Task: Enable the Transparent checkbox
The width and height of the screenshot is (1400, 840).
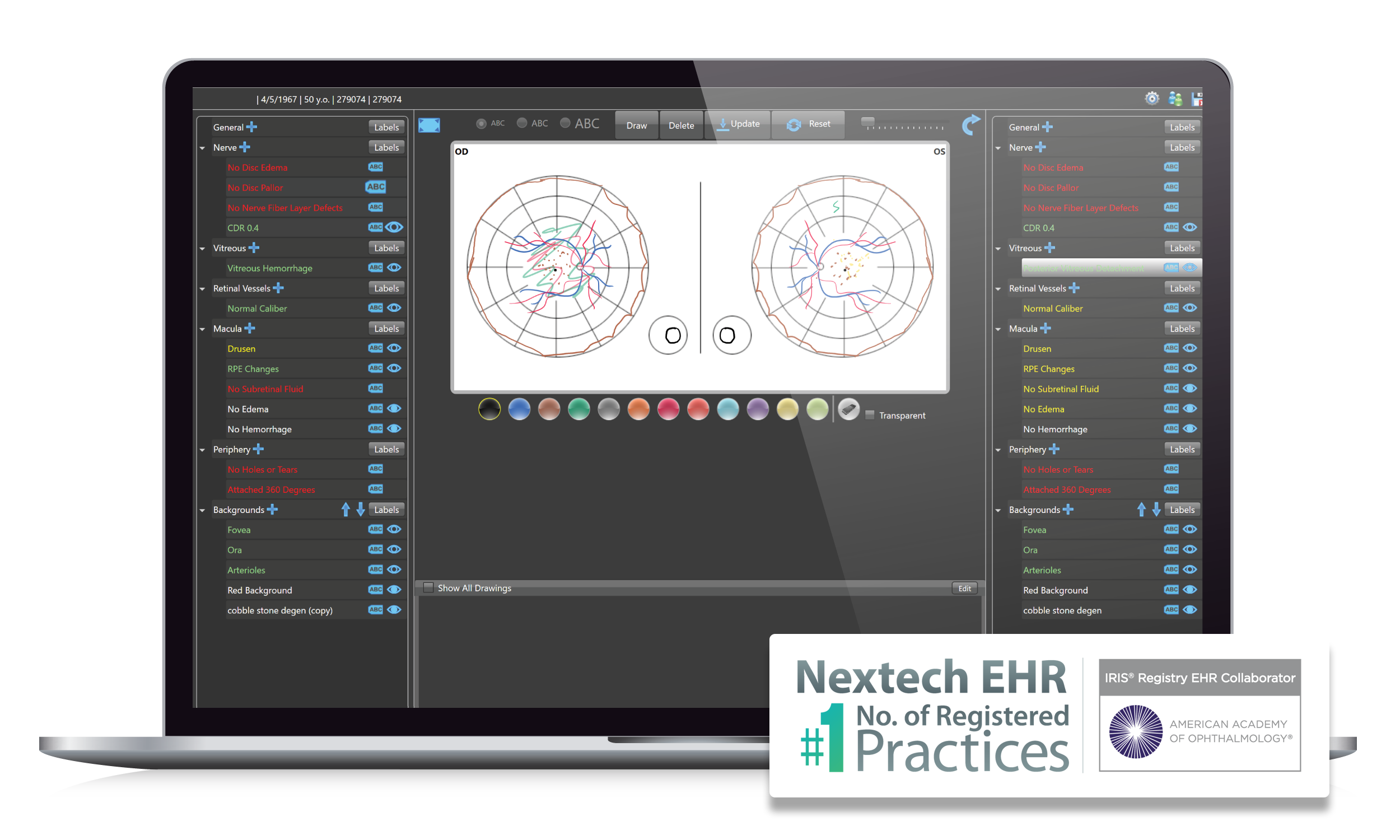Action: click(x=870, y=416)
